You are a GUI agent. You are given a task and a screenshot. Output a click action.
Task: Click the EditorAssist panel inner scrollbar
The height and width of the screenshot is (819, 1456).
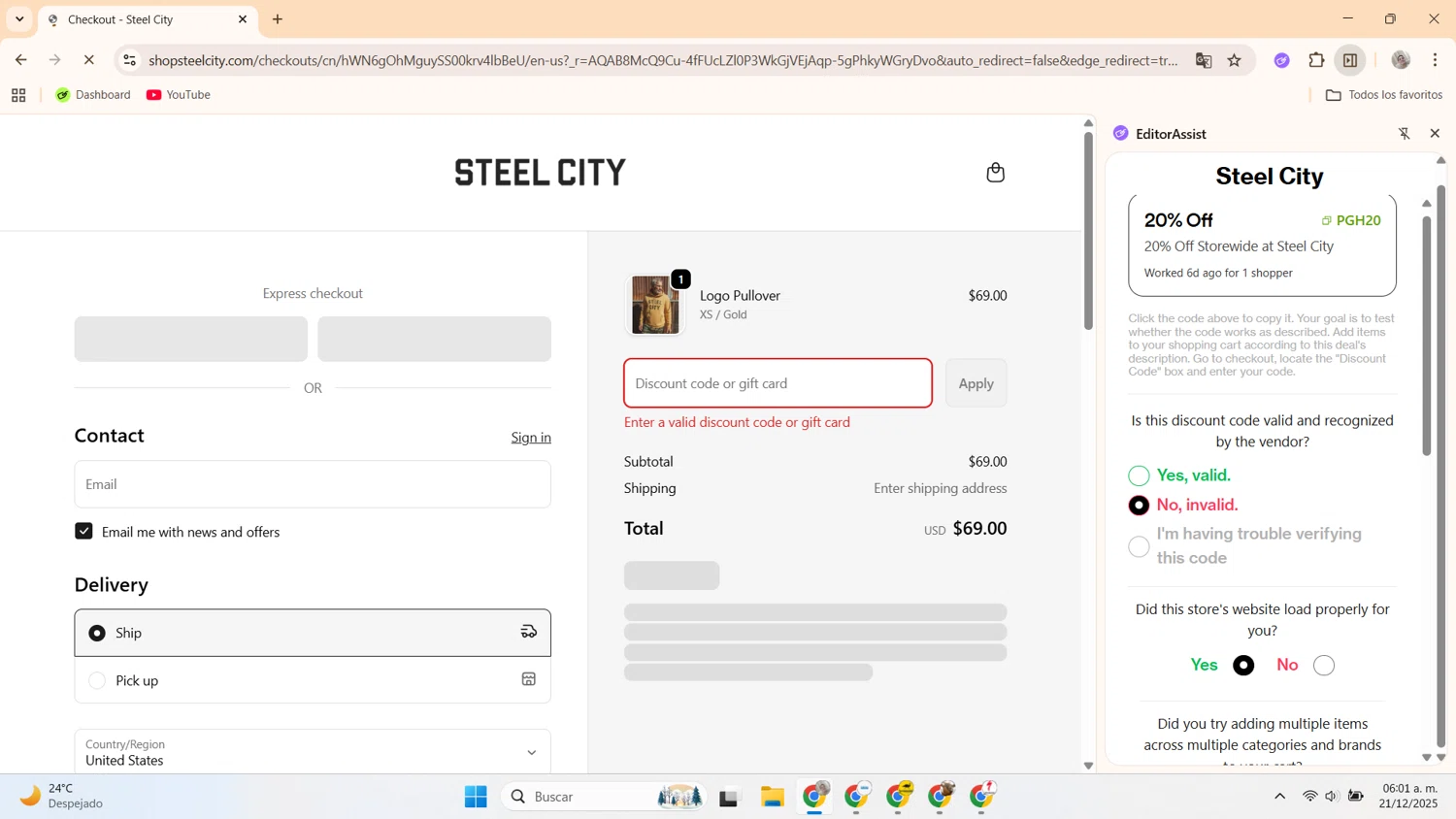coord(1427,335)
